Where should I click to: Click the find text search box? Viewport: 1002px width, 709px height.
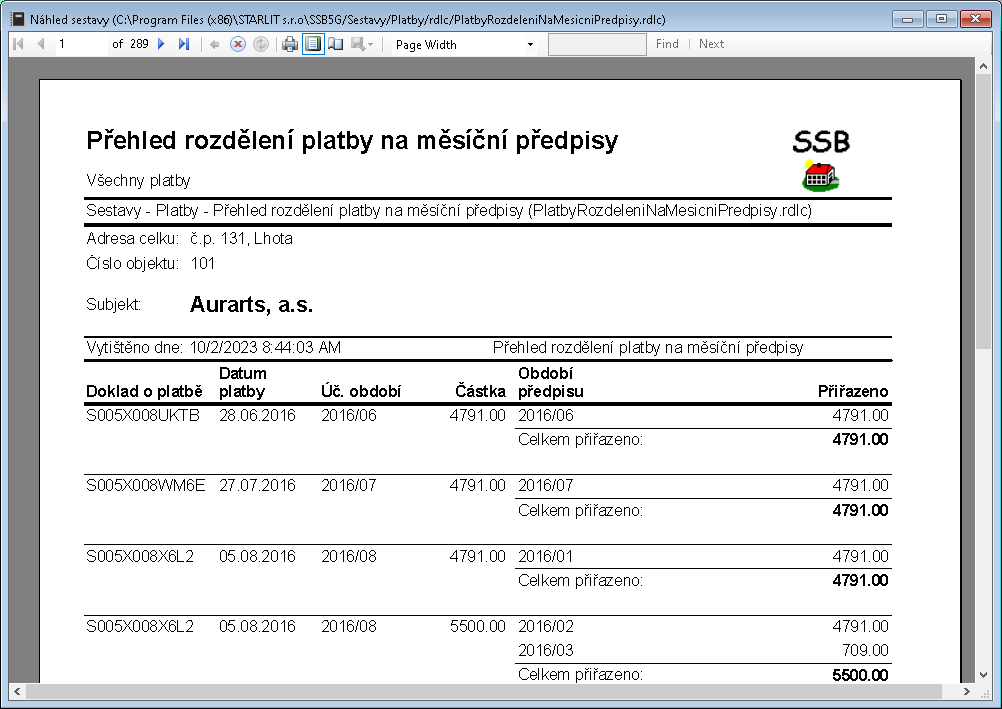[597, 44]
